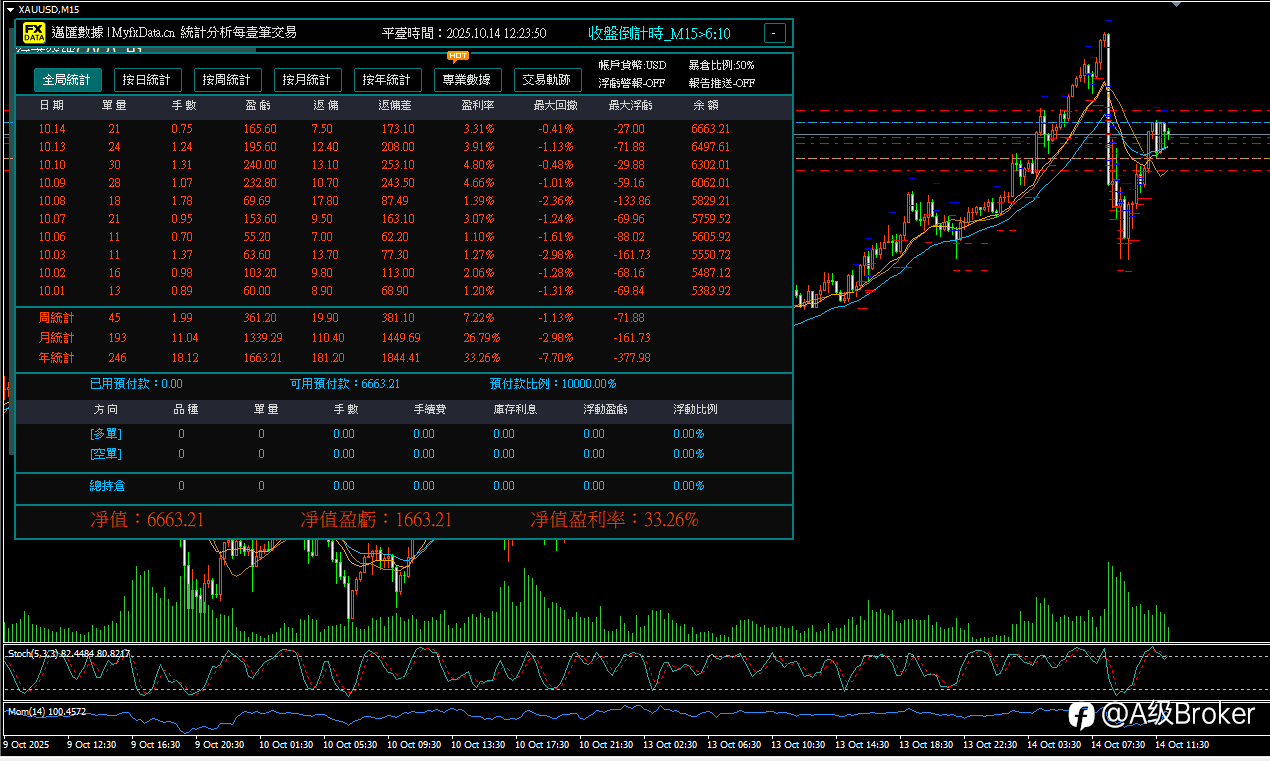Click the [多單] long positions row
1270x761 pixels.
[x=106, y=434]
